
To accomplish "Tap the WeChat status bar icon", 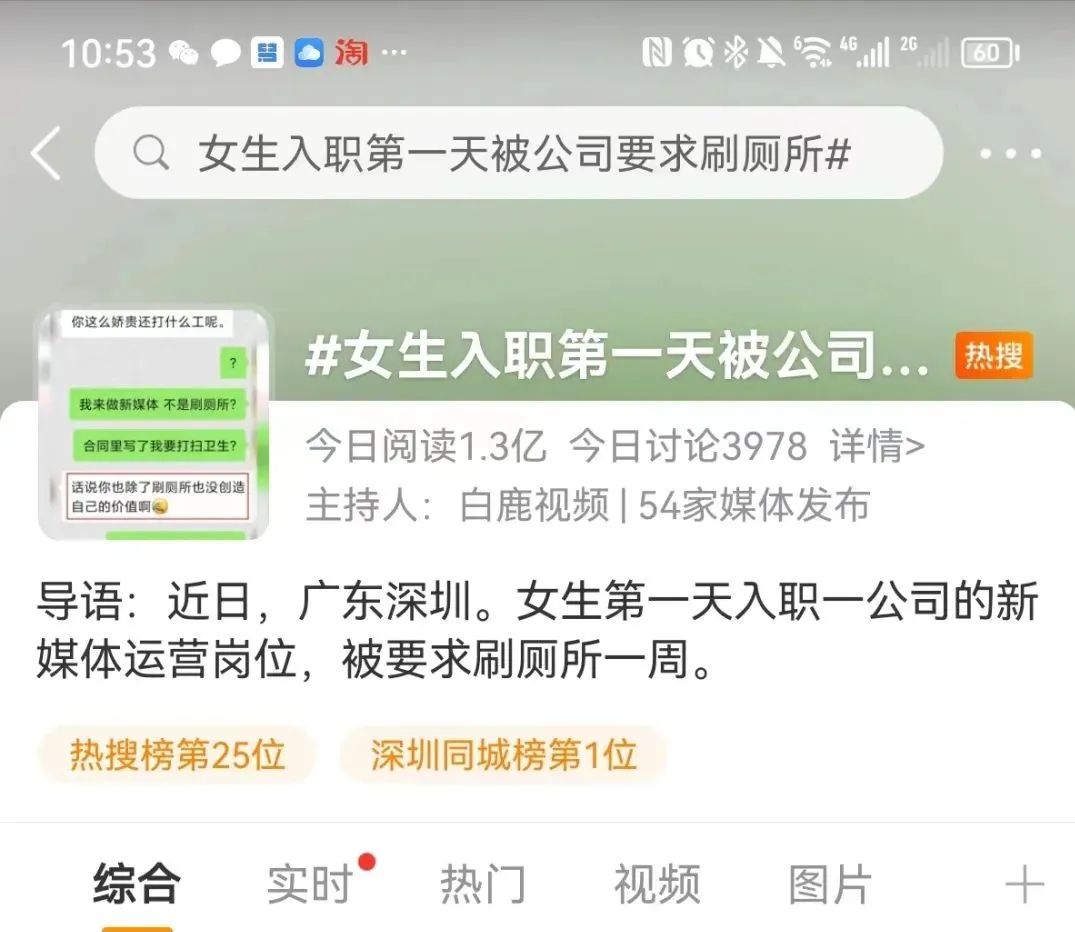I will [183, 53].
